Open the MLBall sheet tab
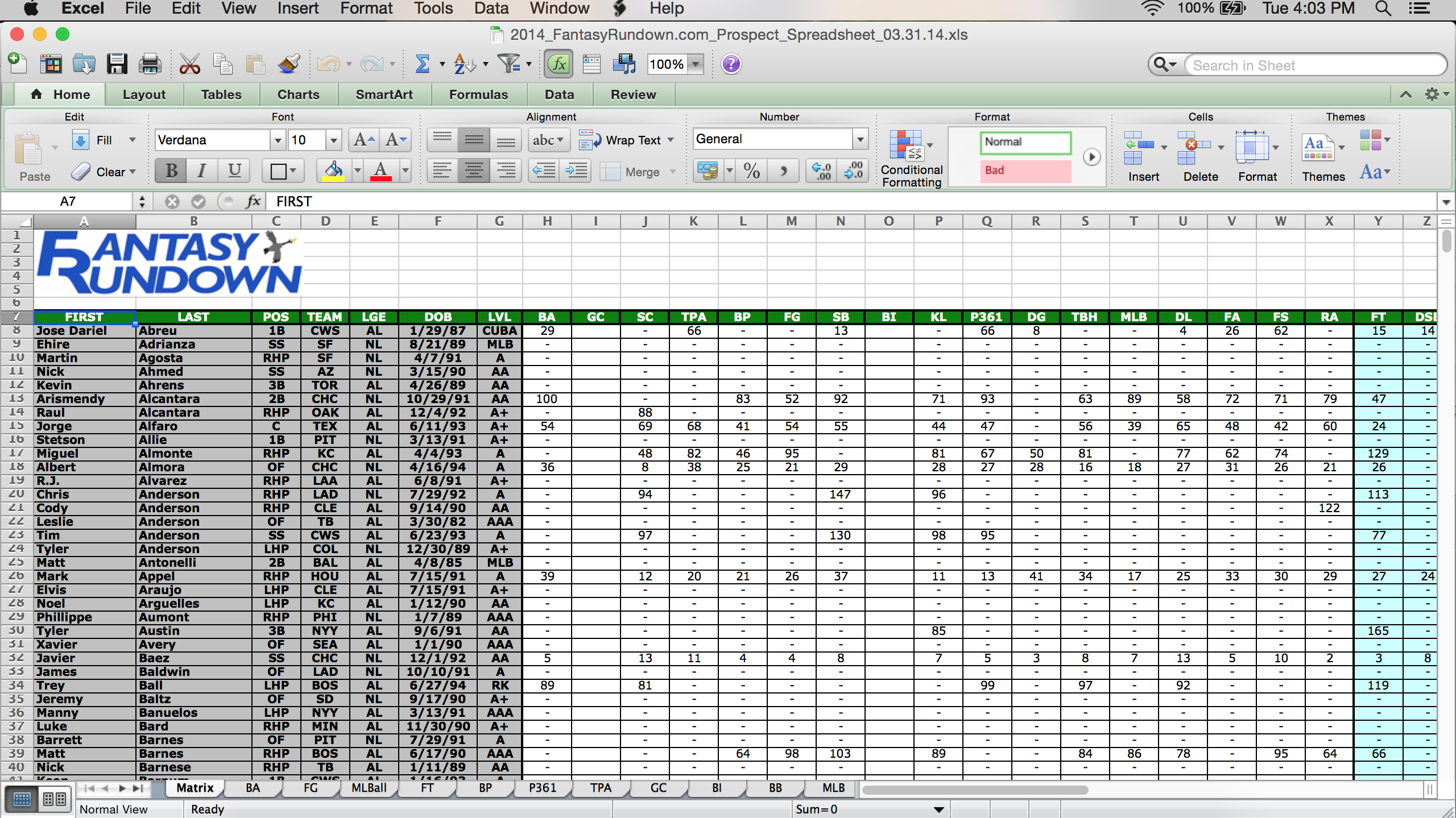This screenshot has width=1456, height=818. [369, 788]
